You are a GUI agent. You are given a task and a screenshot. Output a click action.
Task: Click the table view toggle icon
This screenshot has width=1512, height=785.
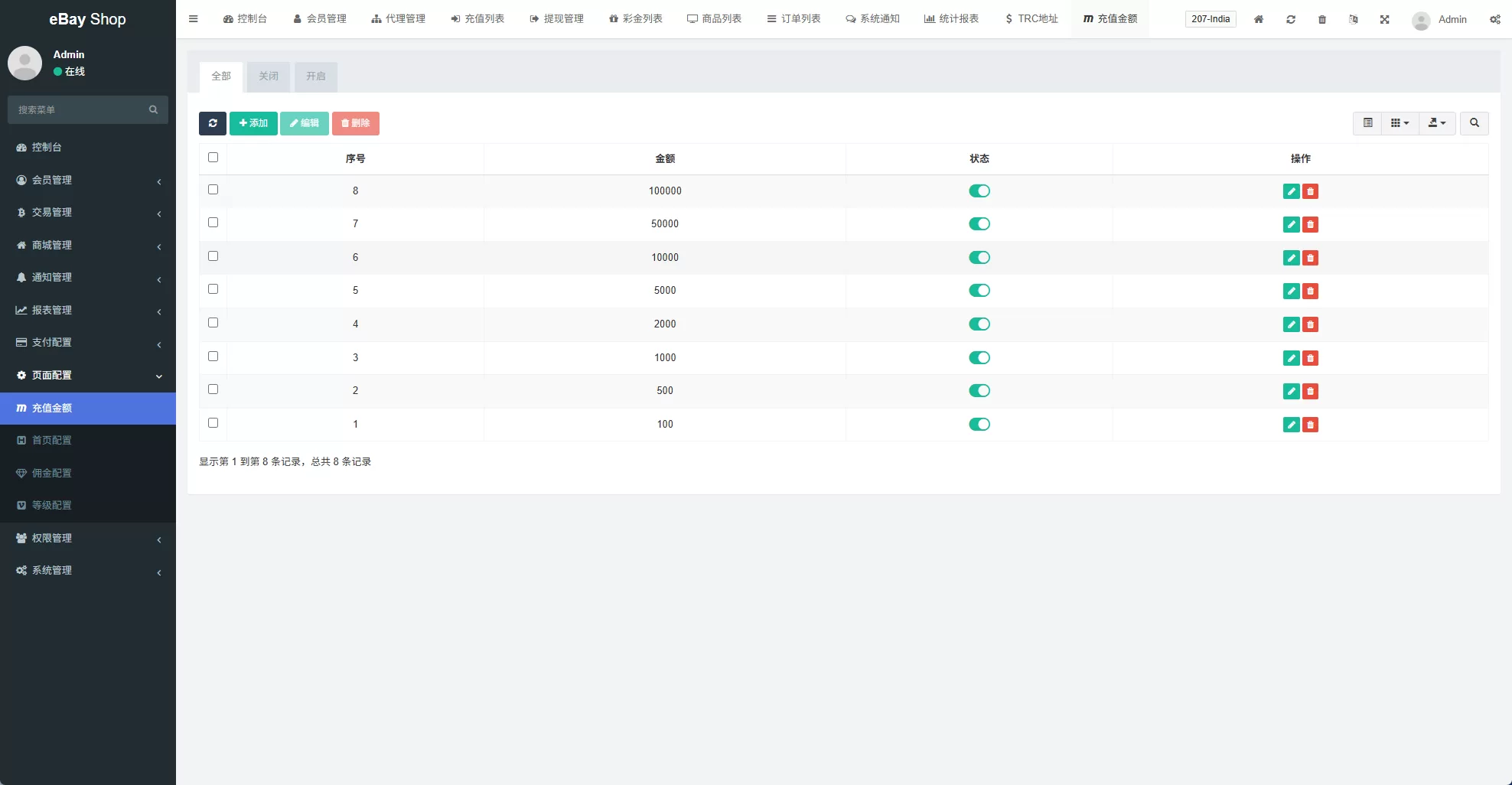(1367, 123)
